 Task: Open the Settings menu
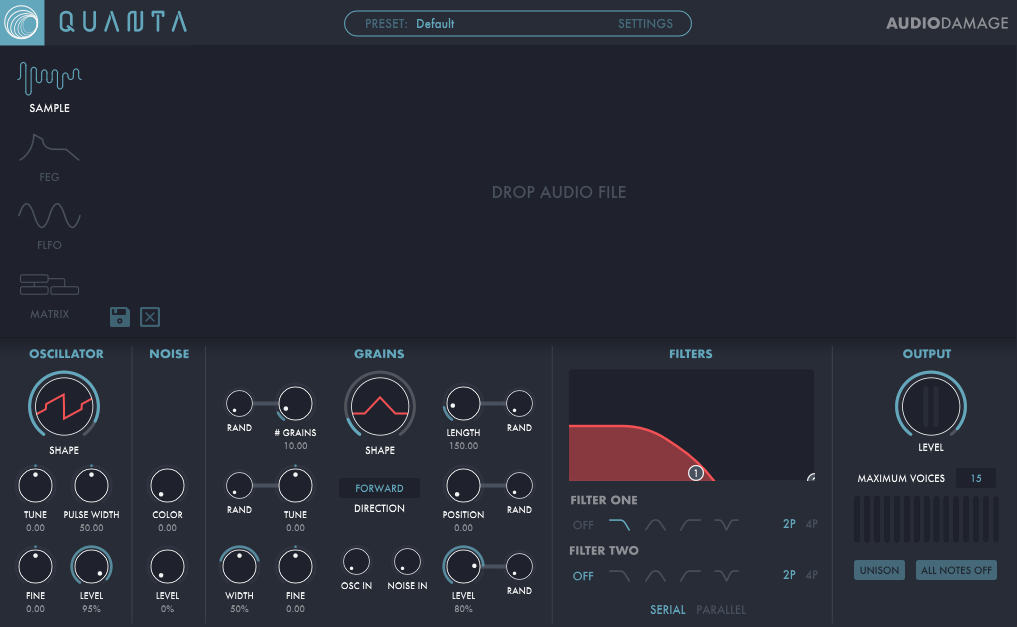(645, 23)
